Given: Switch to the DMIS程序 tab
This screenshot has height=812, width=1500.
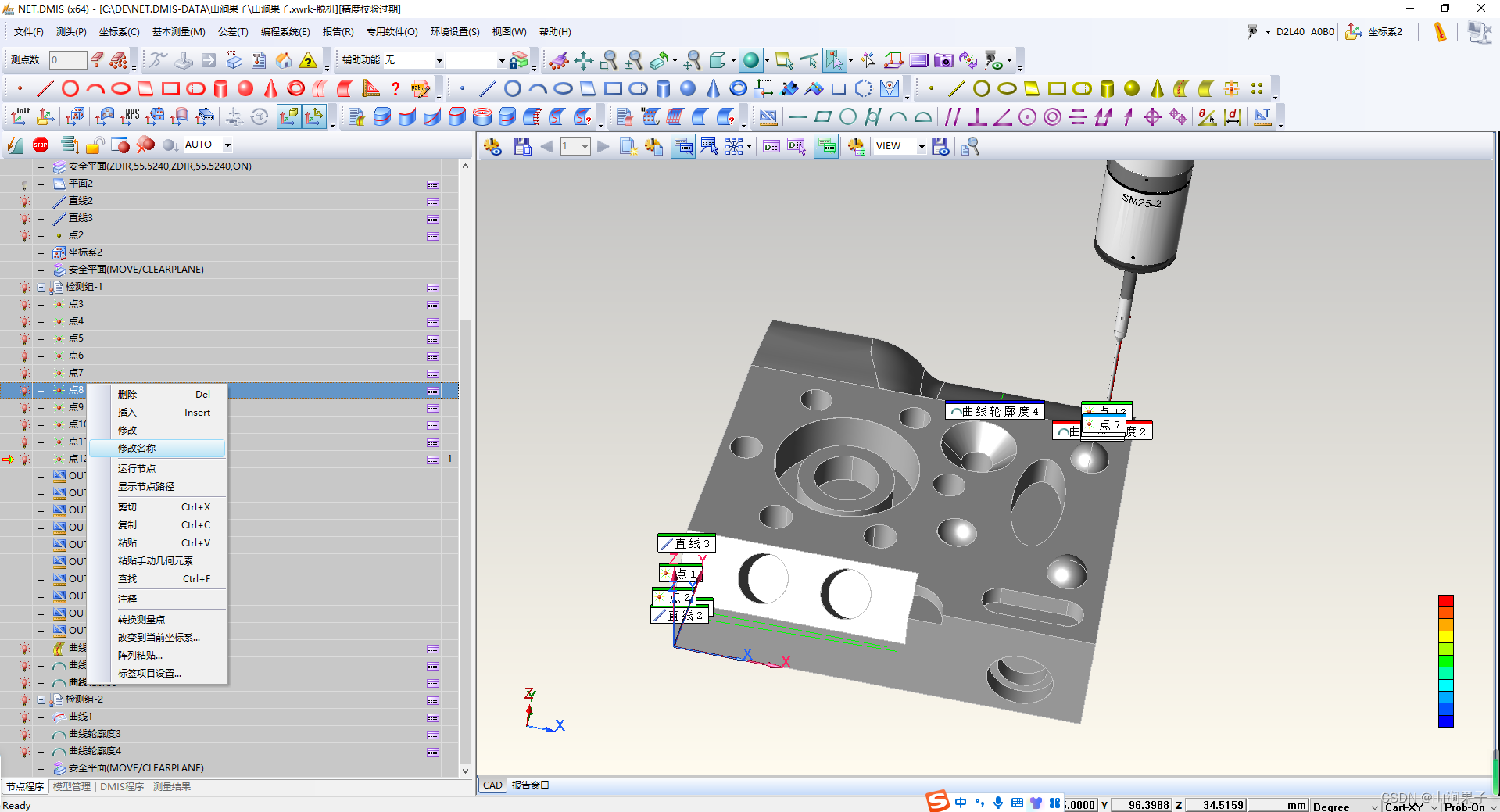Looking at the screenshot, I should click(x=121, y=786).
